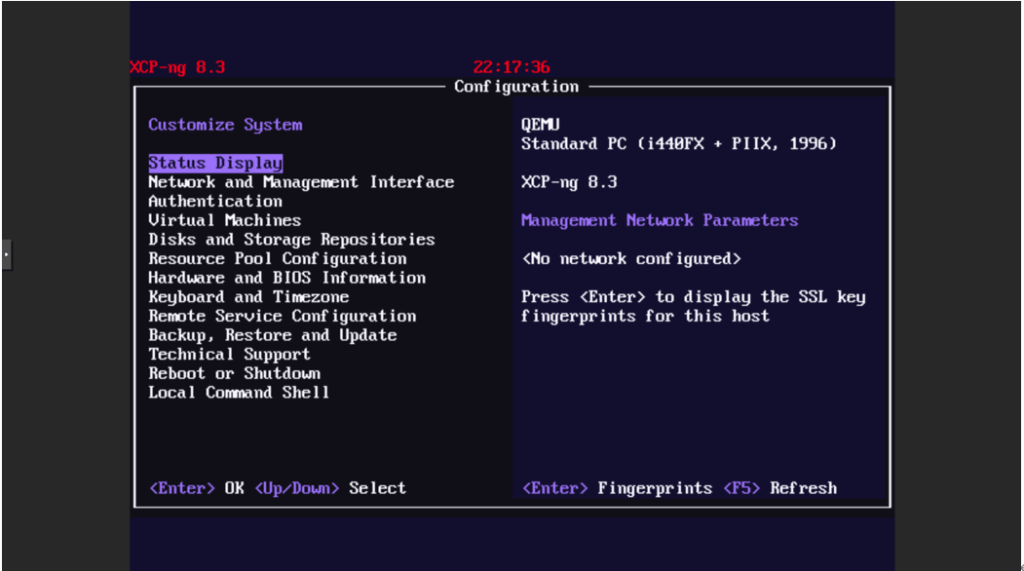This screenshot has width=1024, height=571.
Task: Open Network and Management Interface
Action: click(301, 182)
